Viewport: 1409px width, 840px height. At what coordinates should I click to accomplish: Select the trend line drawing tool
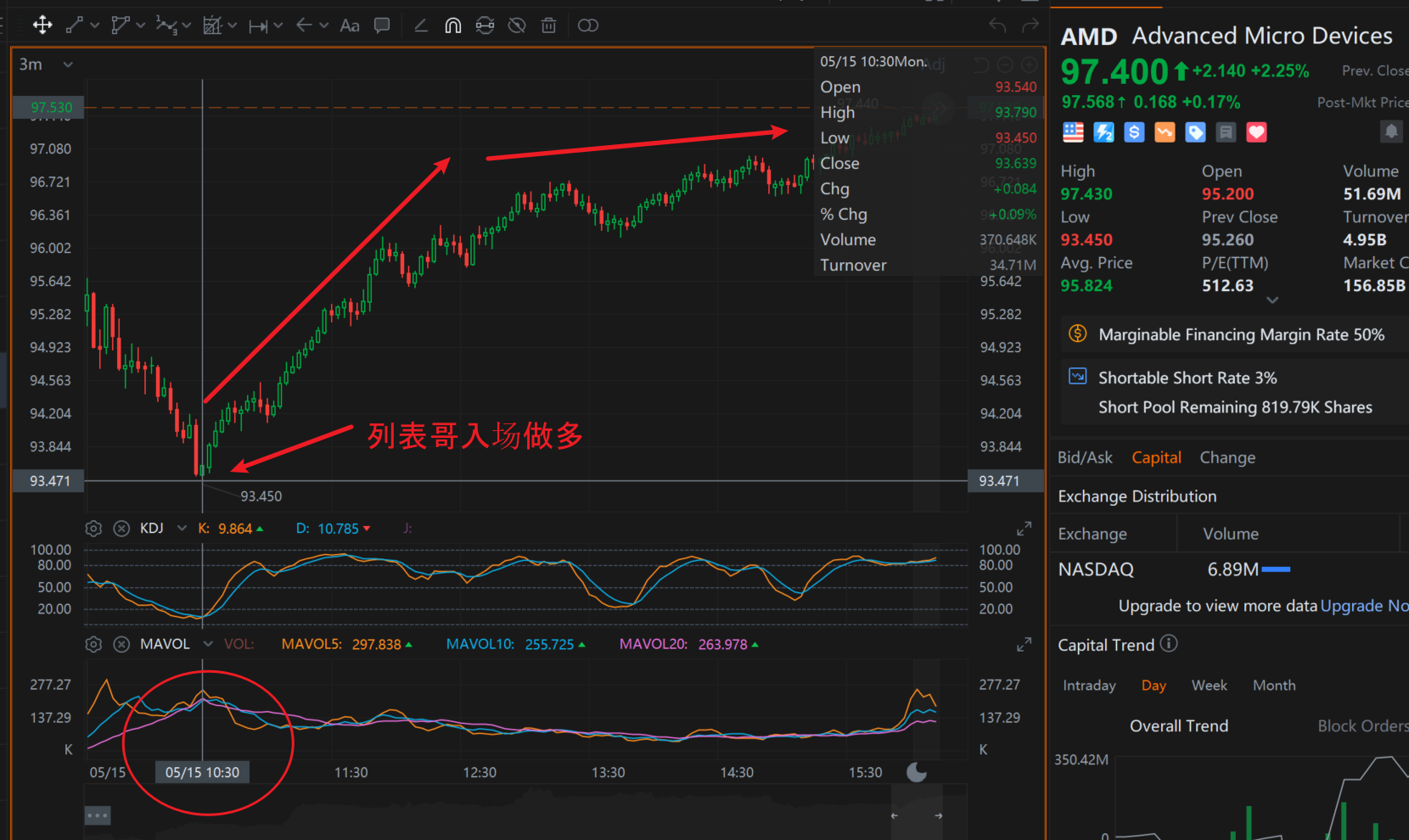point(75,25)
